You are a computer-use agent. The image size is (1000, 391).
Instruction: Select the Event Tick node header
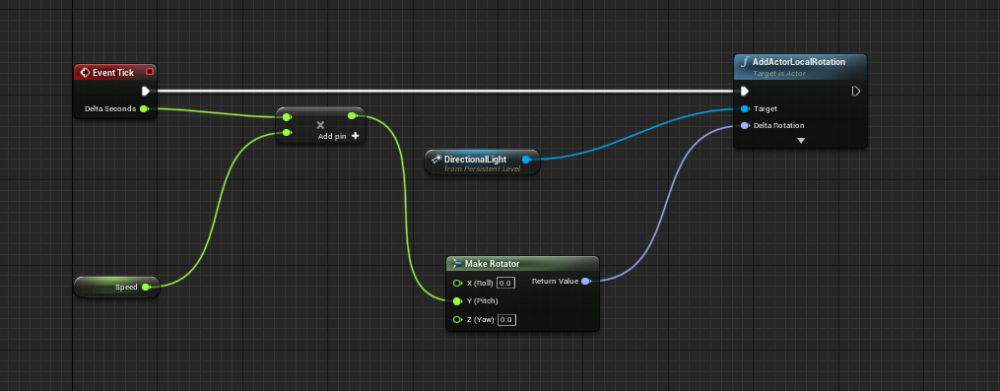[x=115, y=72]
